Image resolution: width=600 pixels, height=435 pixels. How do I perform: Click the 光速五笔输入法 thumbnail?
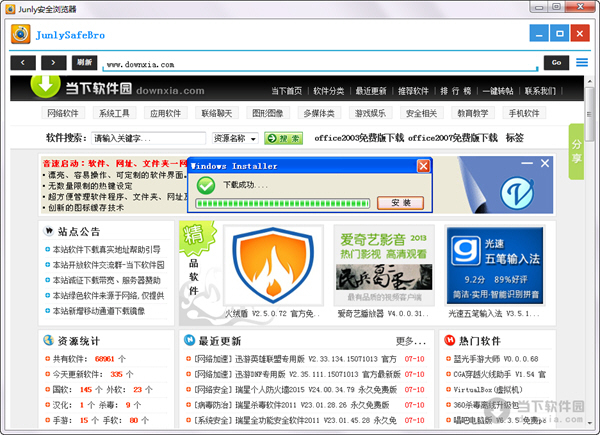[x=495, y=266]
